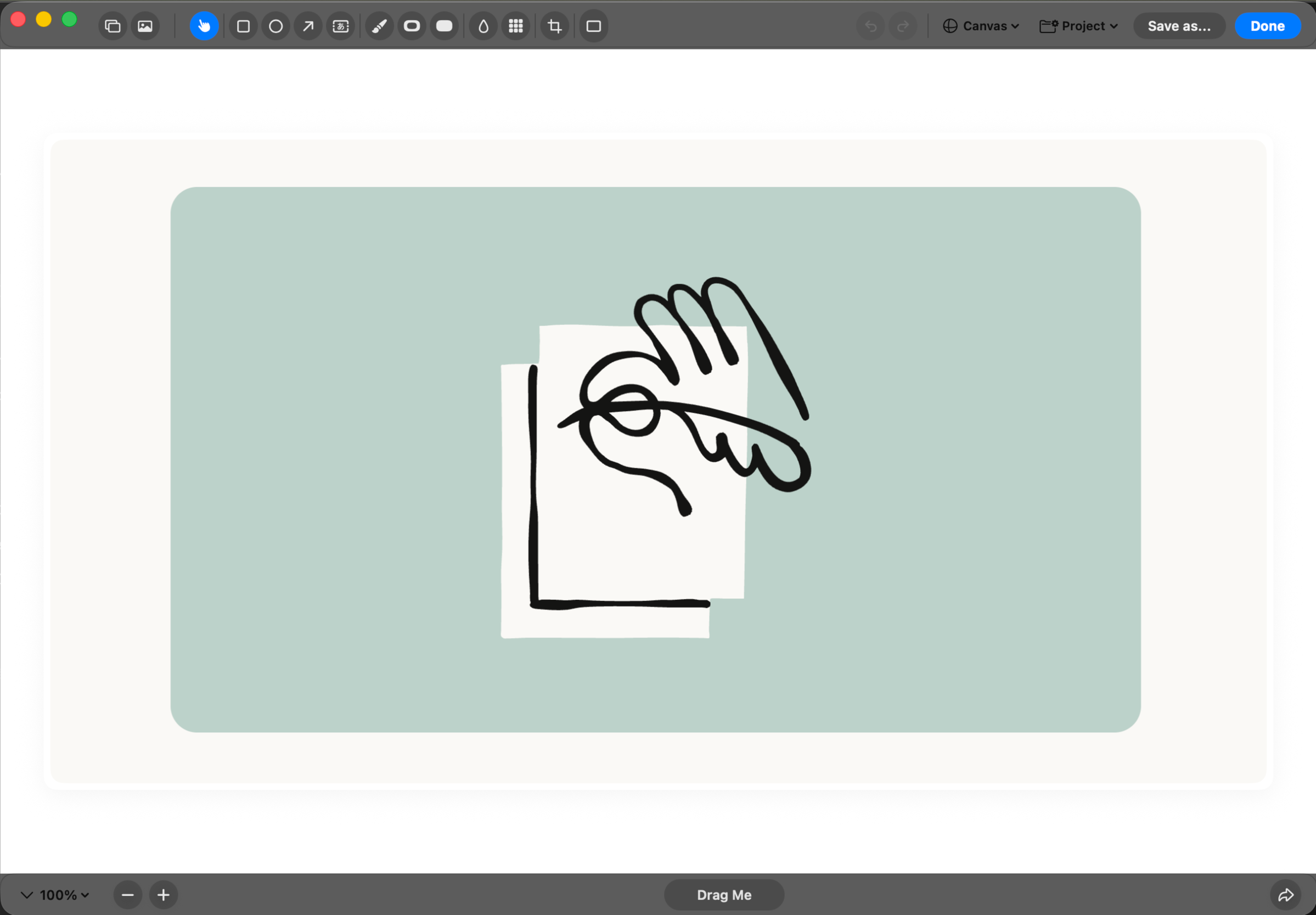Select the blur droplet tool

(483, 26)
